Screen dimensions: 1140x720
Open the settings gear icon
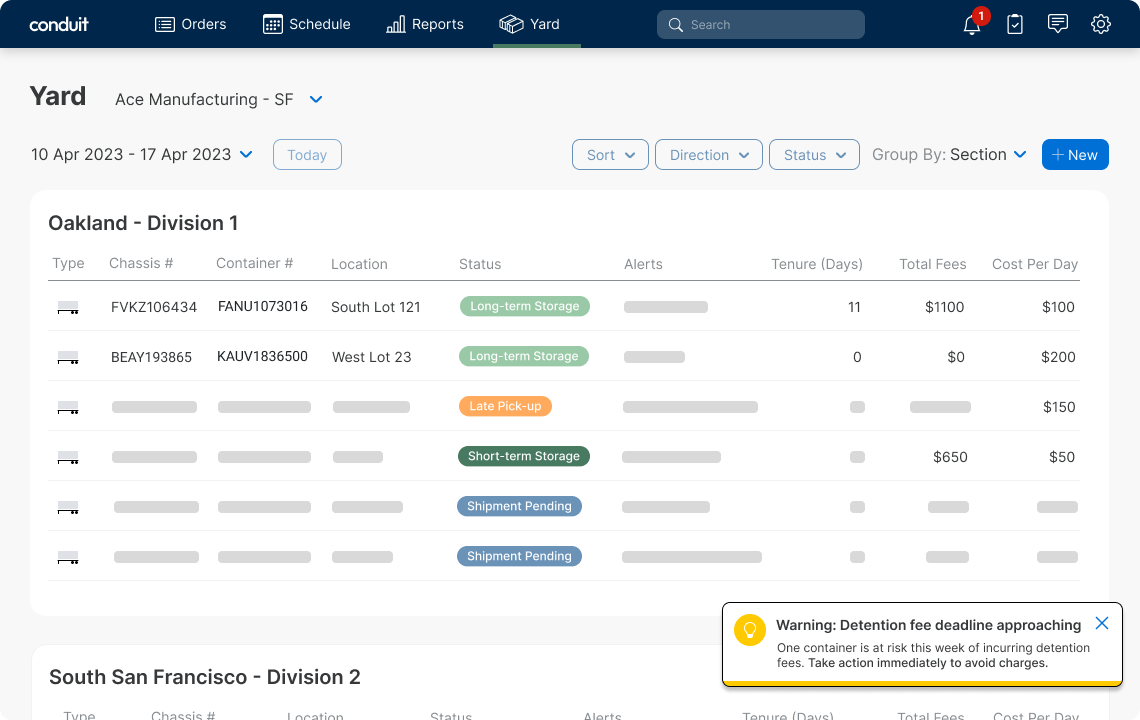(x=1100, y=24)
